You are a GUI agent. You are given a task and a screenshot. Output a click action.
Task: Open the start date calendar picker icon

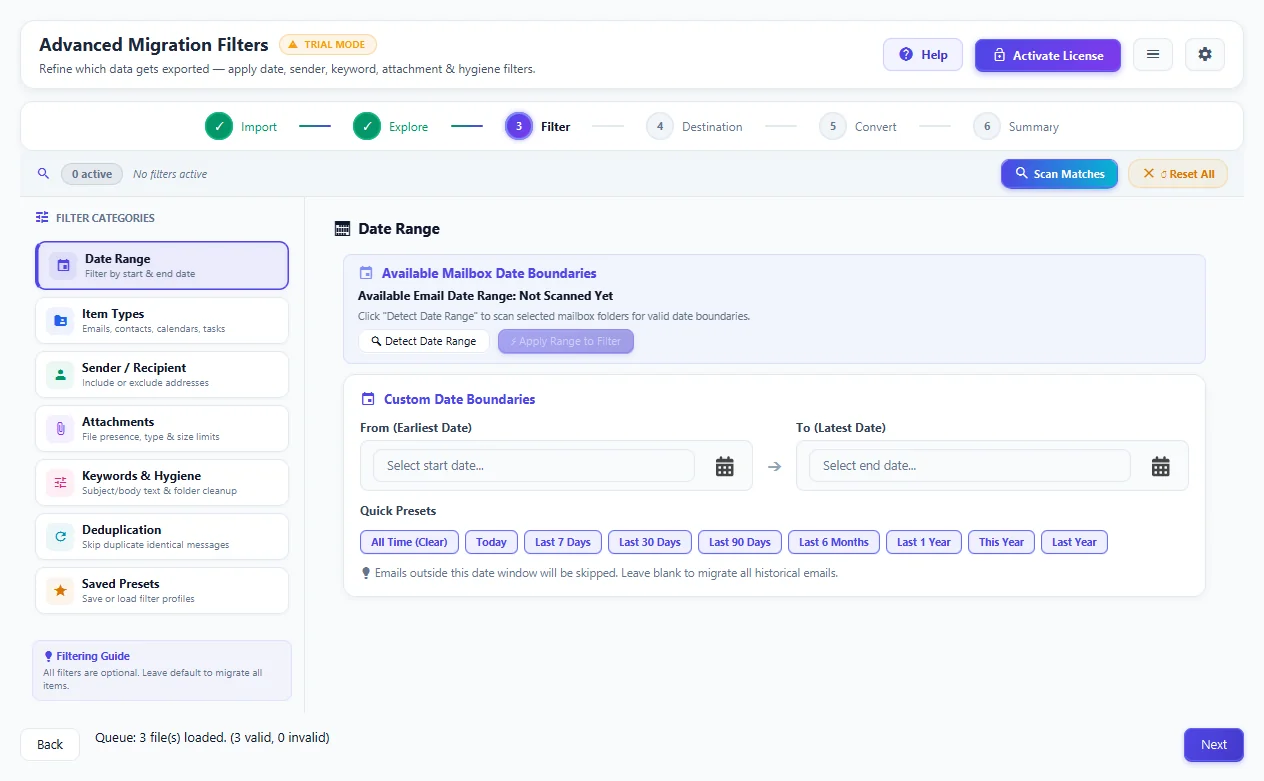click(725, 466)
